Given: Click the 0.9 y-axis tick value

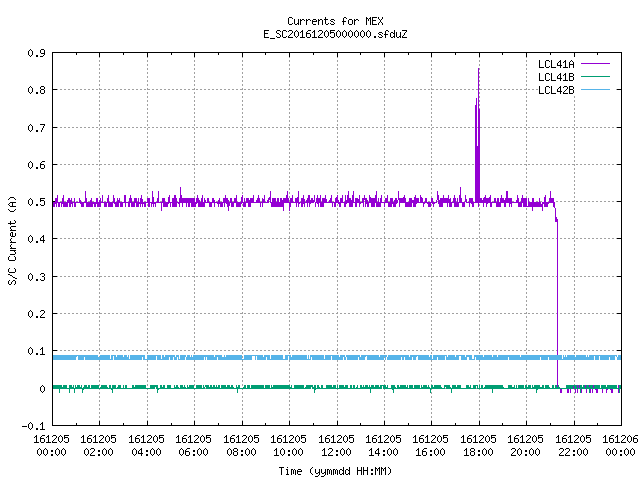Looking at the screenshot, I should pyautogui.click(x=36, y=53).
